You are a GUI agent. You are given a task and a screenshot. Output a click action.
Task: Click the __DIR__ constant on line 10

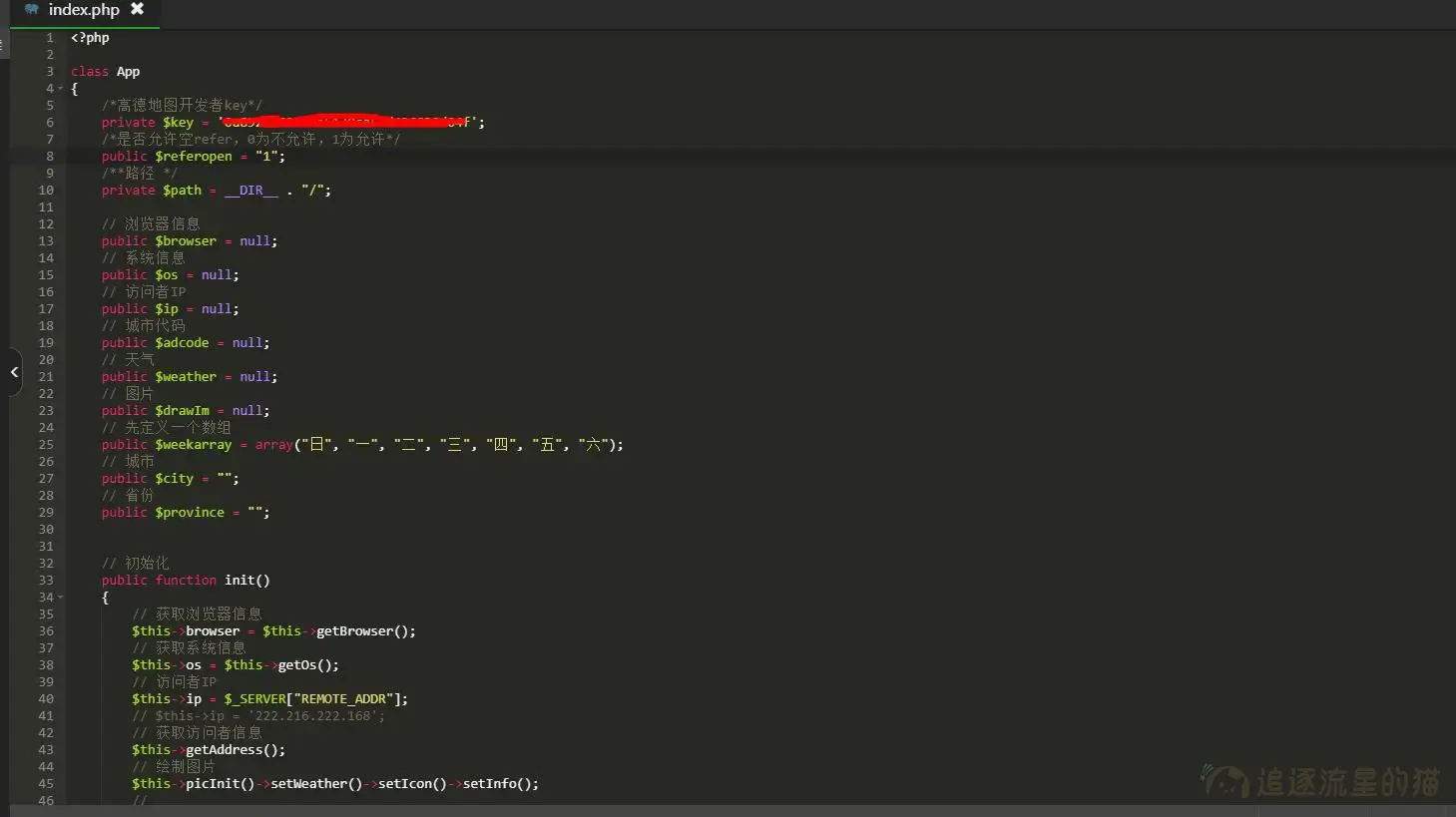251,191
